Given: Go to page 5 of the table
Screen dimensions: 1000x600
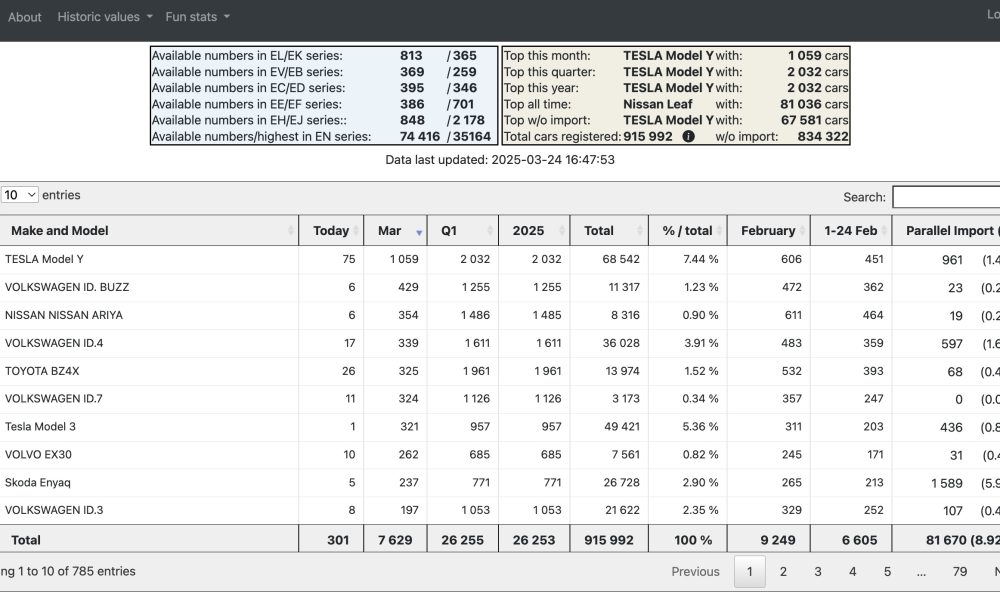Looking at the screenshot, I should pyautogui.click(x=887, y=571).
